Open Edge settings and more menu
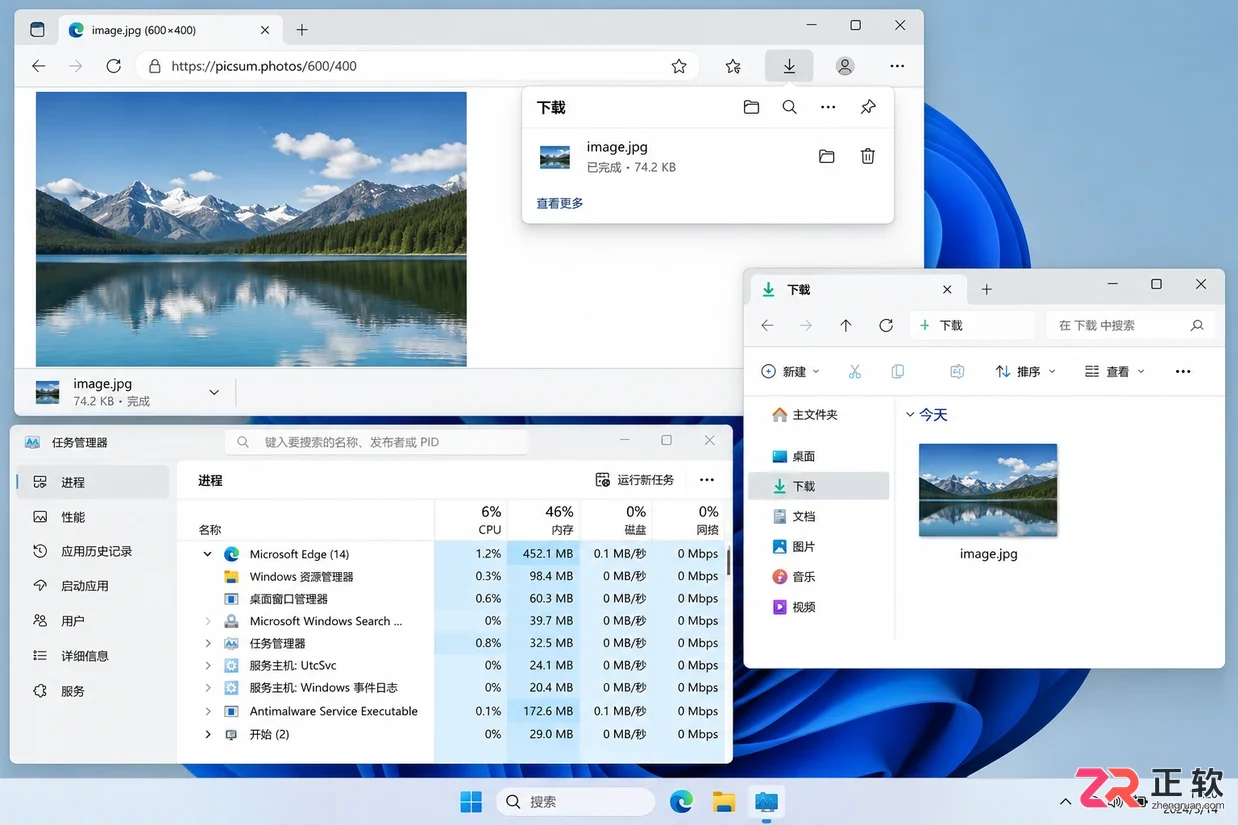 pyautogui.click(x=897, y=66)
